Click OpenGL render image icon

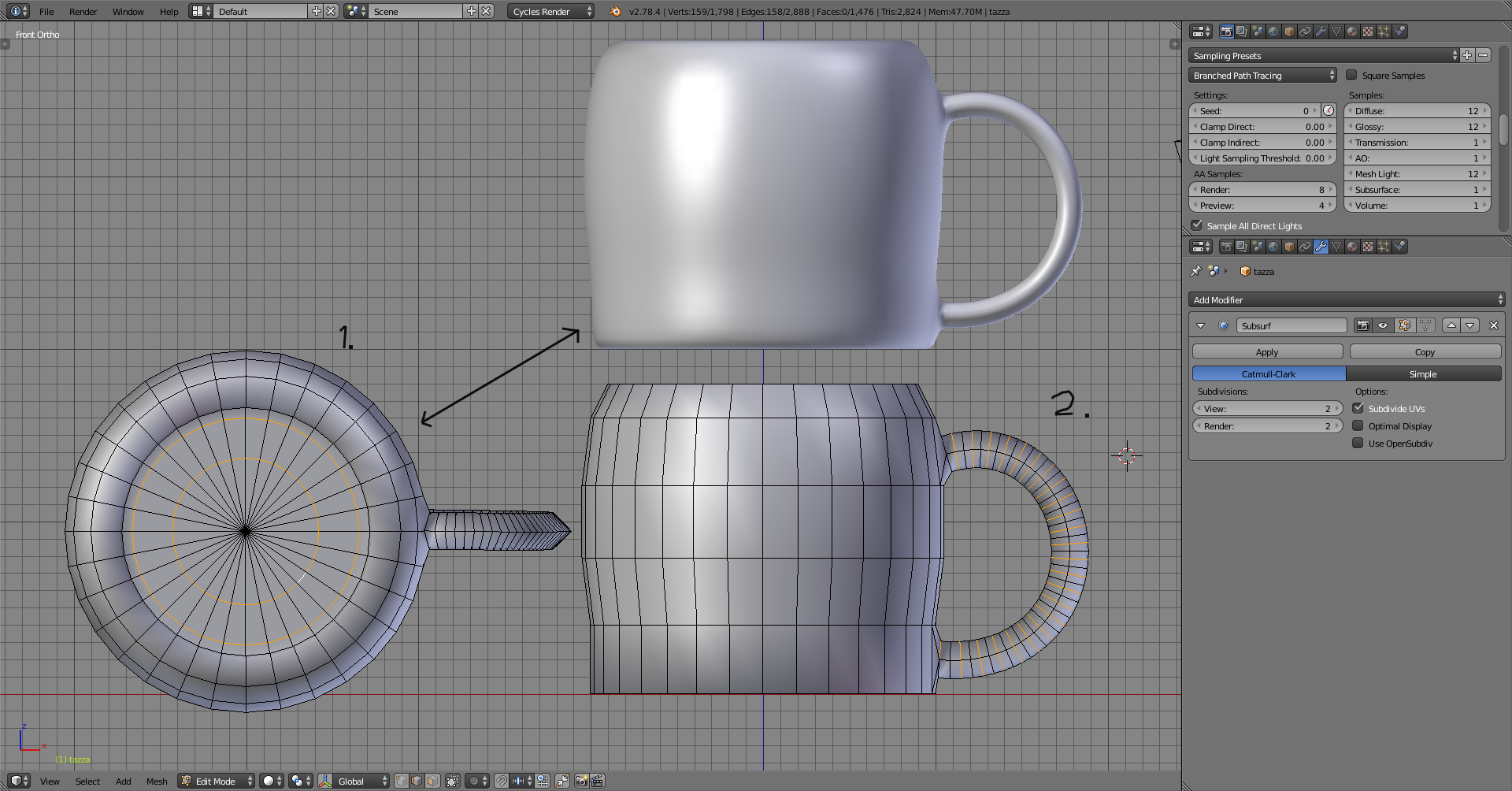(x=582, y=781)
